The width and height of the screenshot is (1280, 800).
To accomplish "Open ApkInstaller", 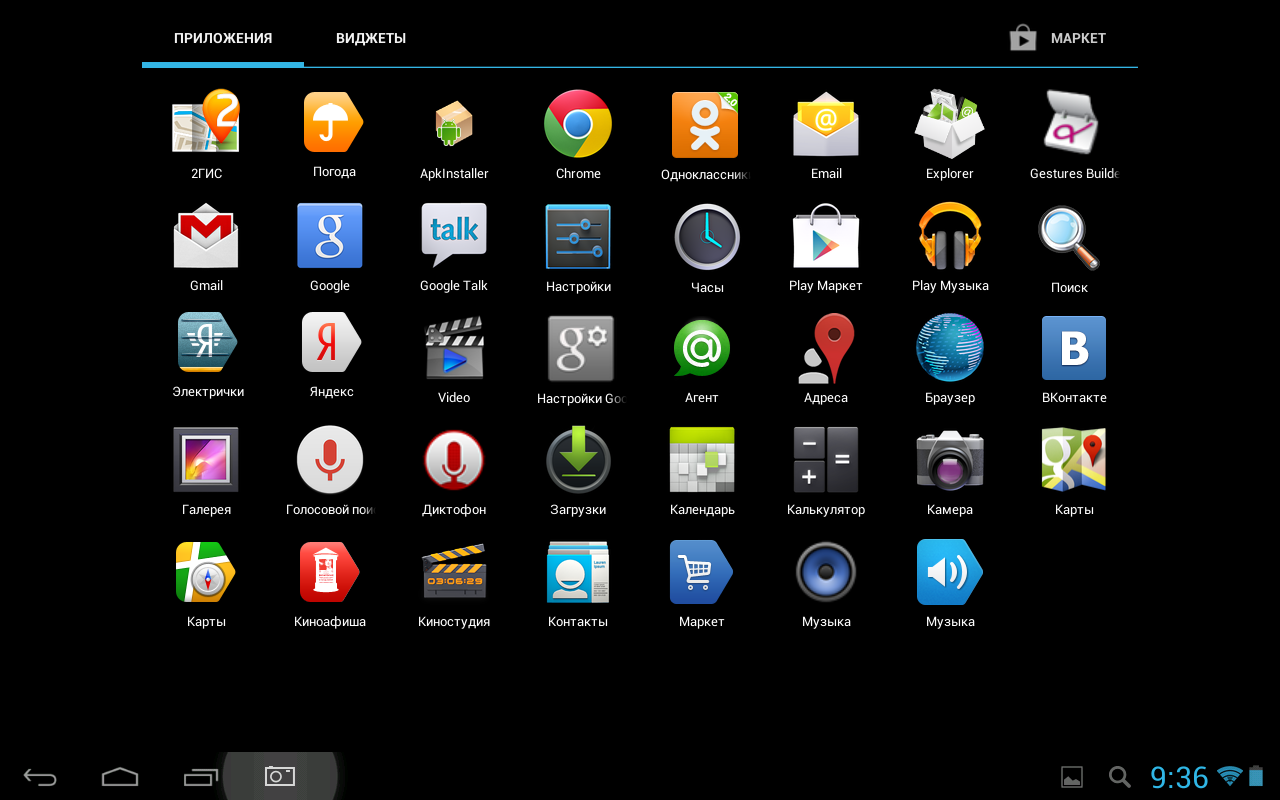I will (x=454, y=125).
